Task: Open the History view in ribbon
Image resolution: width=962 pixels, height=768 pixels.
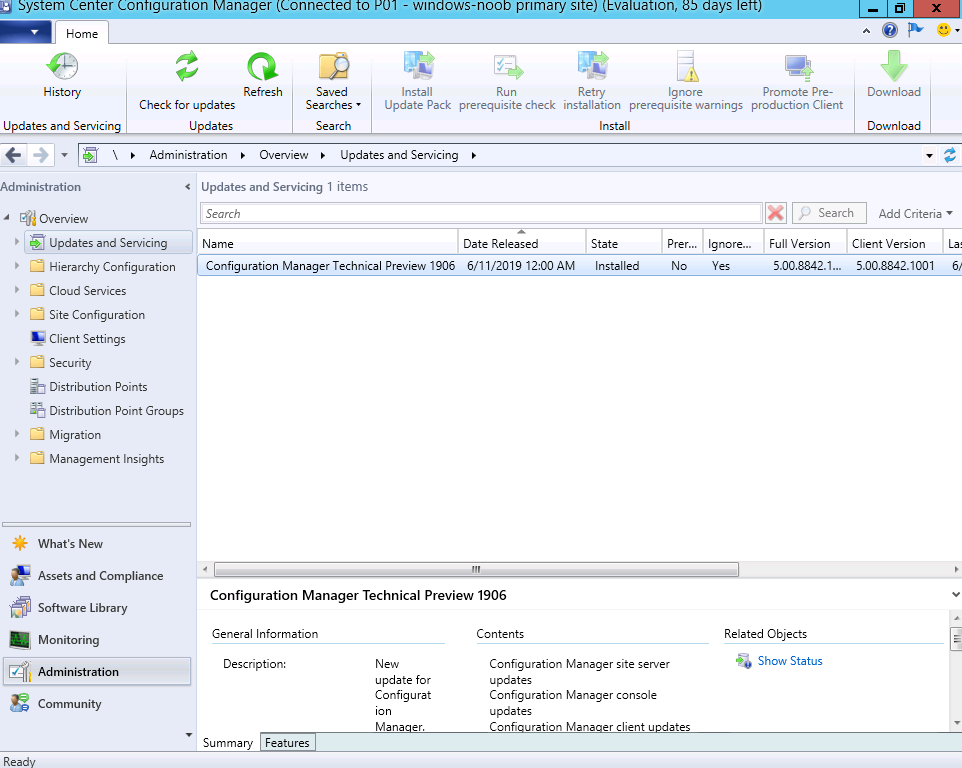Action: 62,75
